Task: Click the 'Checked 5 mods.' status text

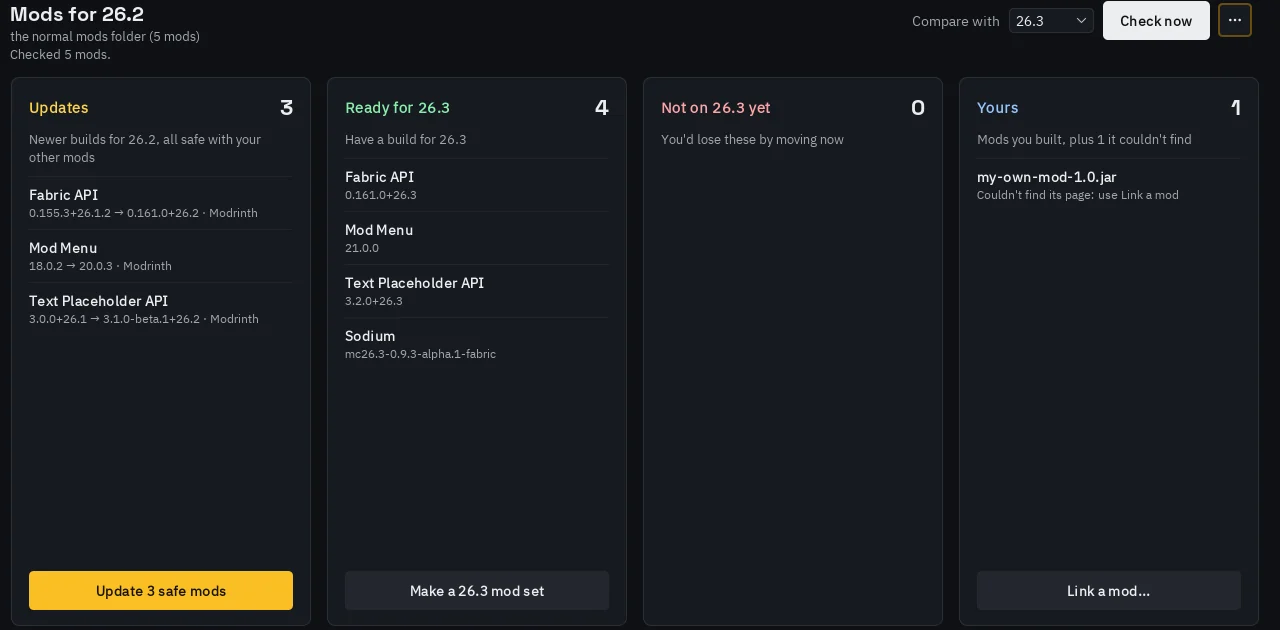Action: (x=60, y=55)
